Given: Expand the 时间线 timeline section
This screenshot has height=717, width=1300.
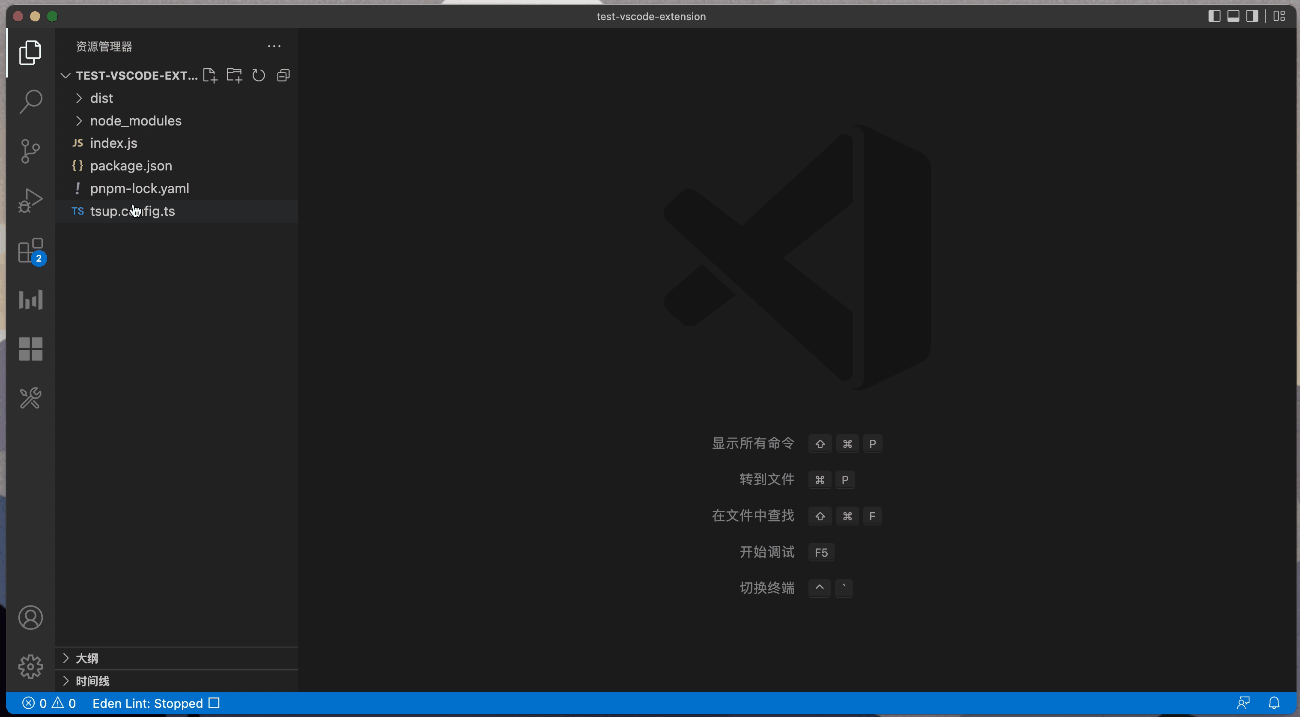Looking at the screenshot, I should coord(176,681).
